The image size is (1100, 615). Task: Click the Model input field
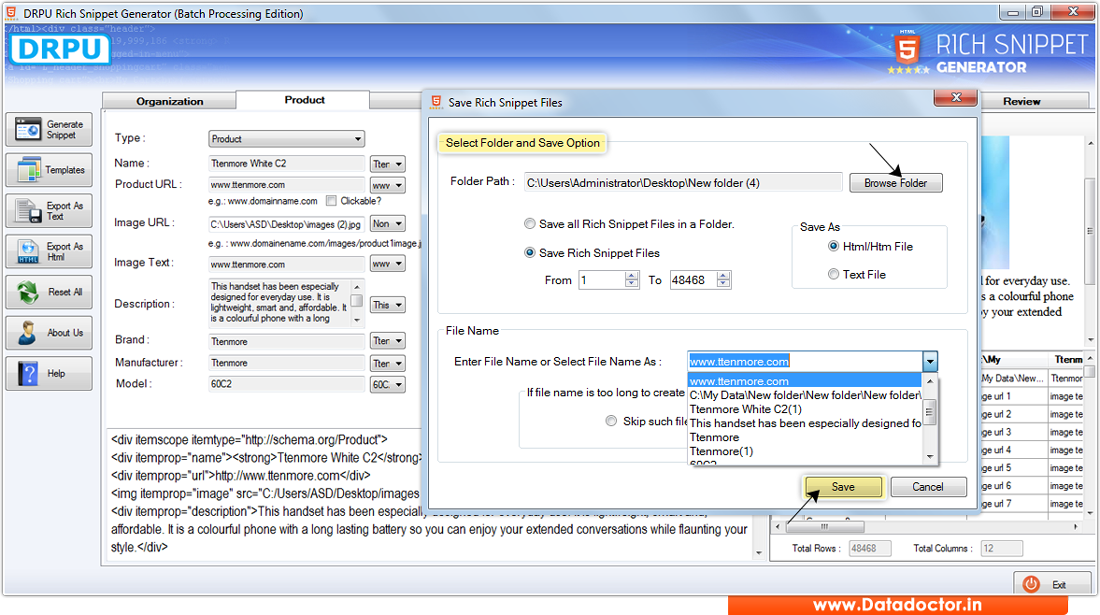(286, 384)
